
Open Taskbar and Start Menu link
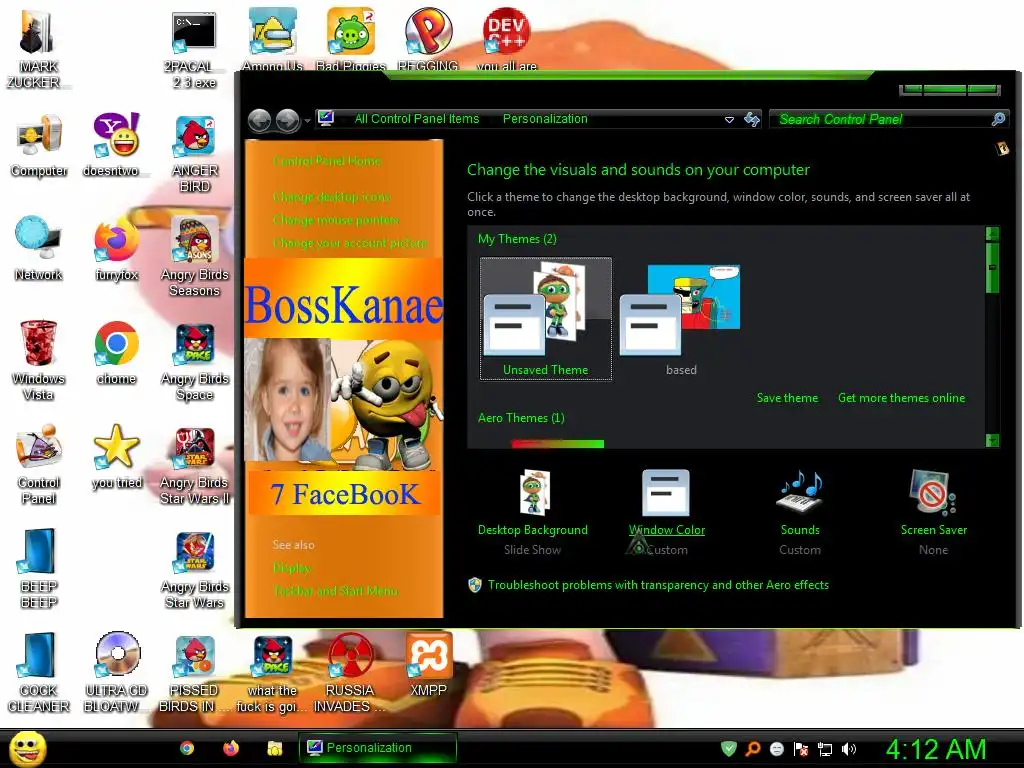click(x=335, y=590)
